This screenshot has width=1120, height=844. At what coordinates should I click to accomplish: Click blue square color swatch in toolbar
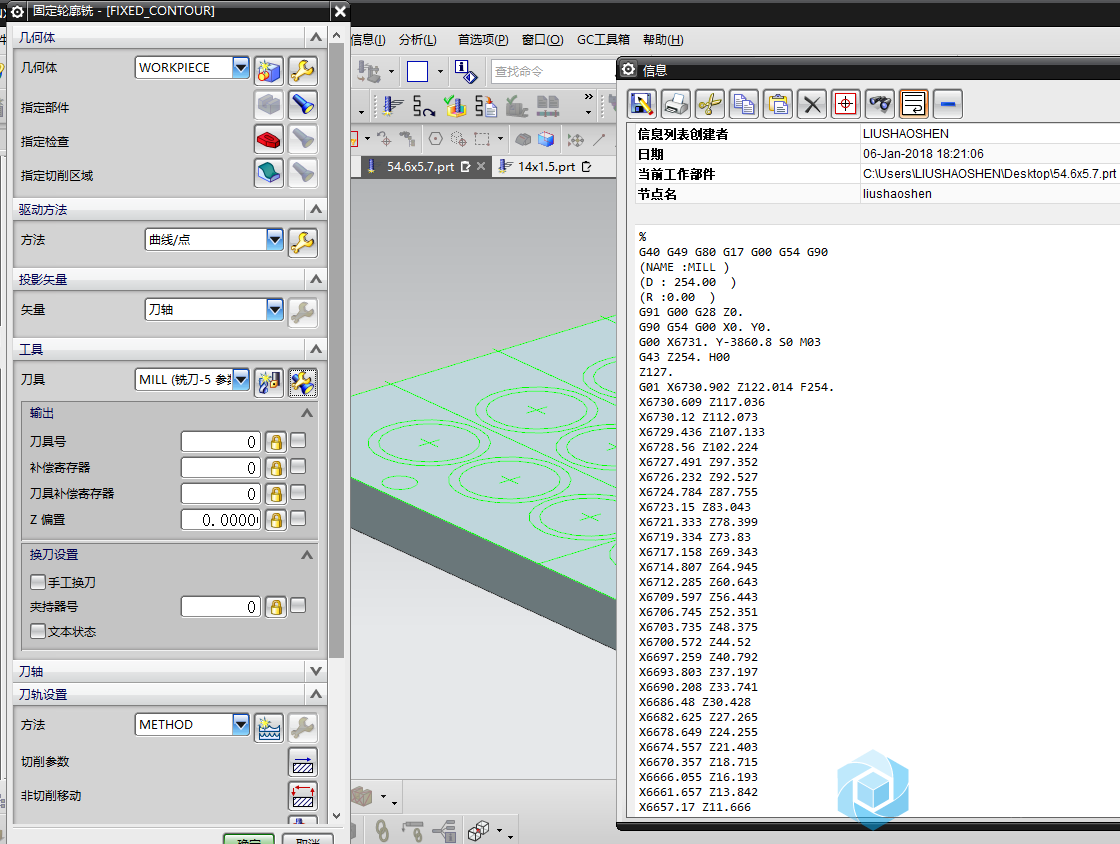tap(417, 71)
